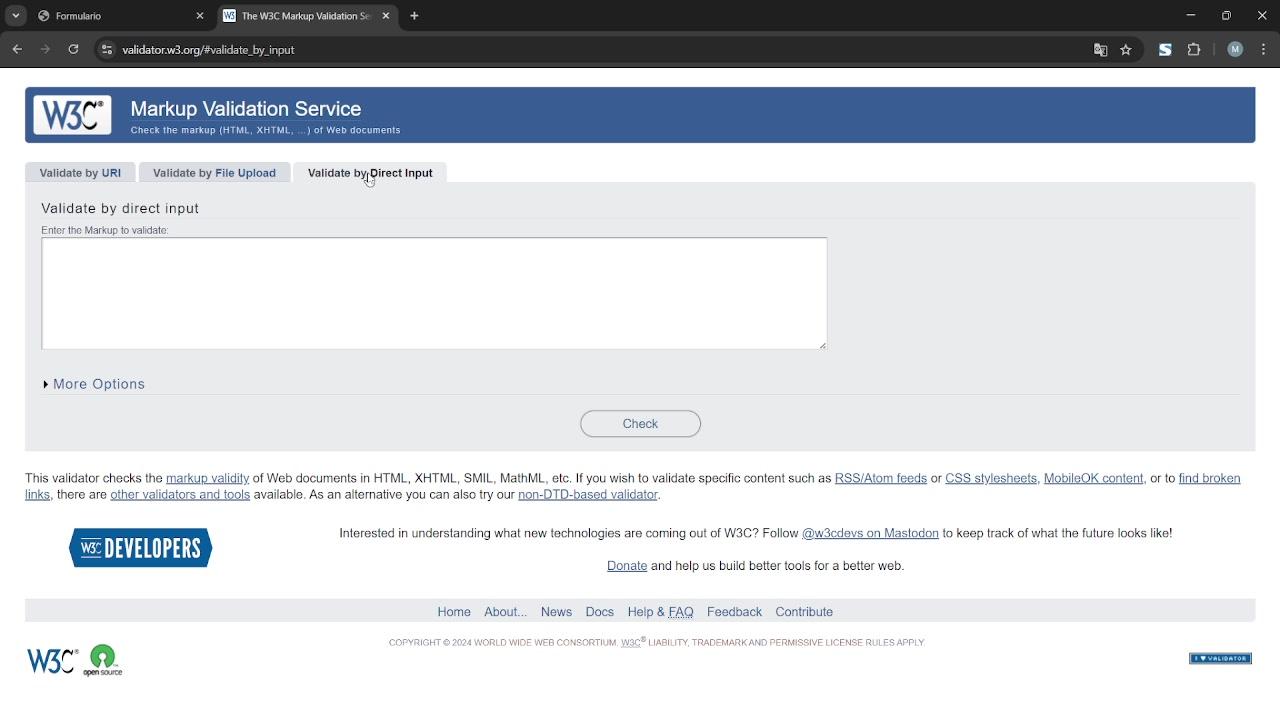The width and height of the screenshot is (1280, 720).
Task: Click the Donate link
Action: point(627,566)
